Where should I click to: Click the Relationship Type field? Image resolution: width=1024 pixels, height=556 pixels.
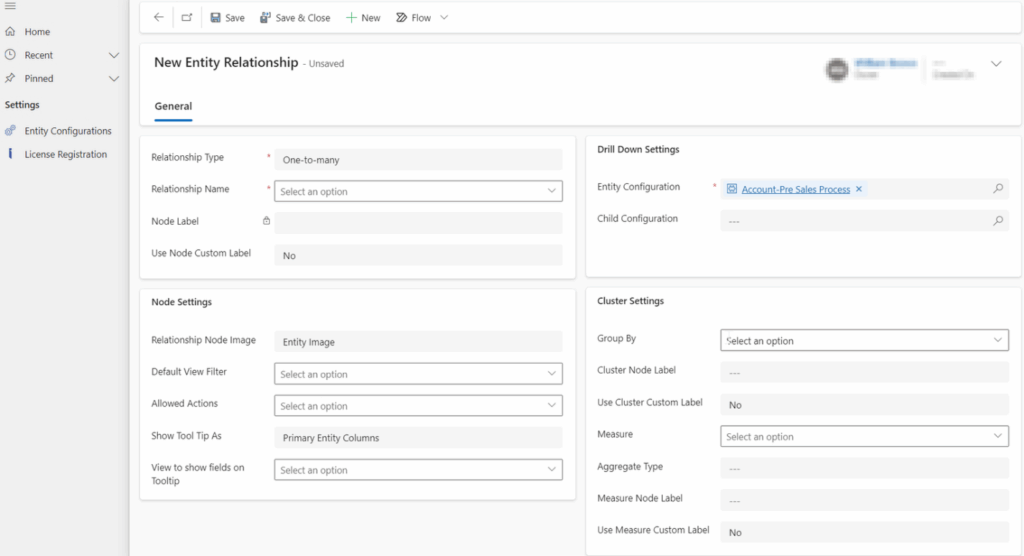click(x=418, y=159)
